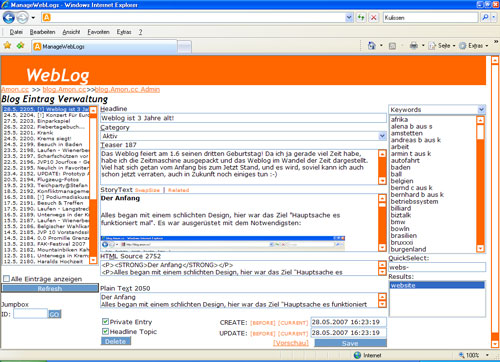Add to Favorites star-plus icon
This screenshot has height=362, width=500.
(x=20, y=46)
